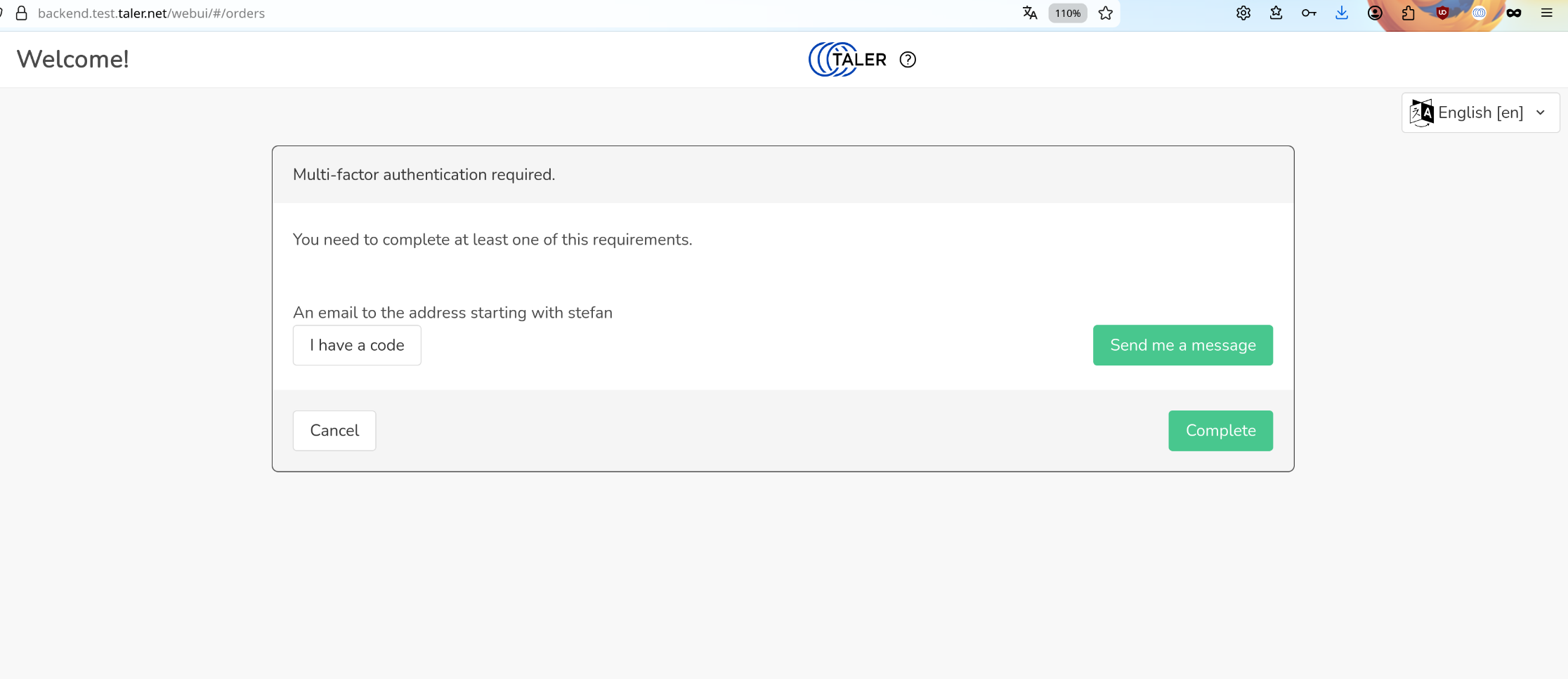Image resolution: width=1568 pixels, height=679 pixels.
Task: Bookmark this page with the star icon
Action: tap(1106, 13)
